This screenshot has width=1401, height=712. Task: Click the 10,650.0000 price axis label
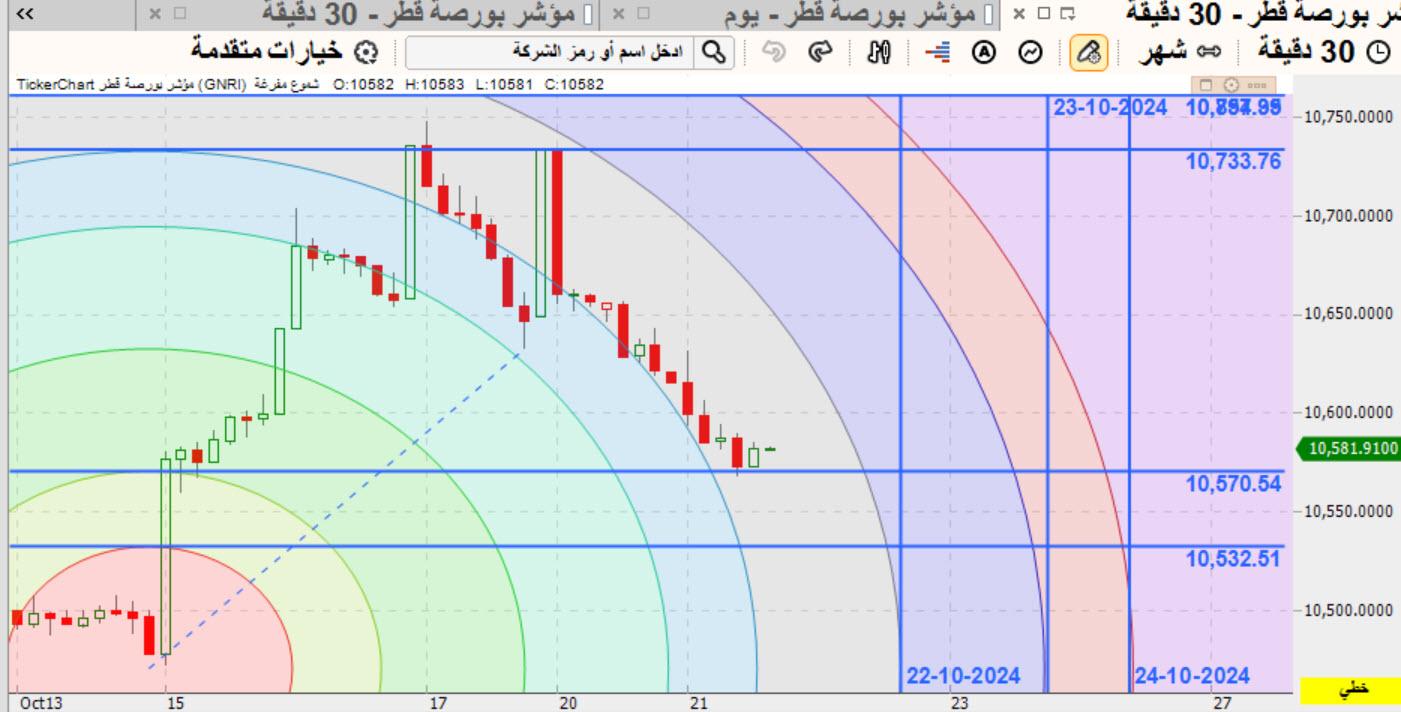pos(1350,314)
